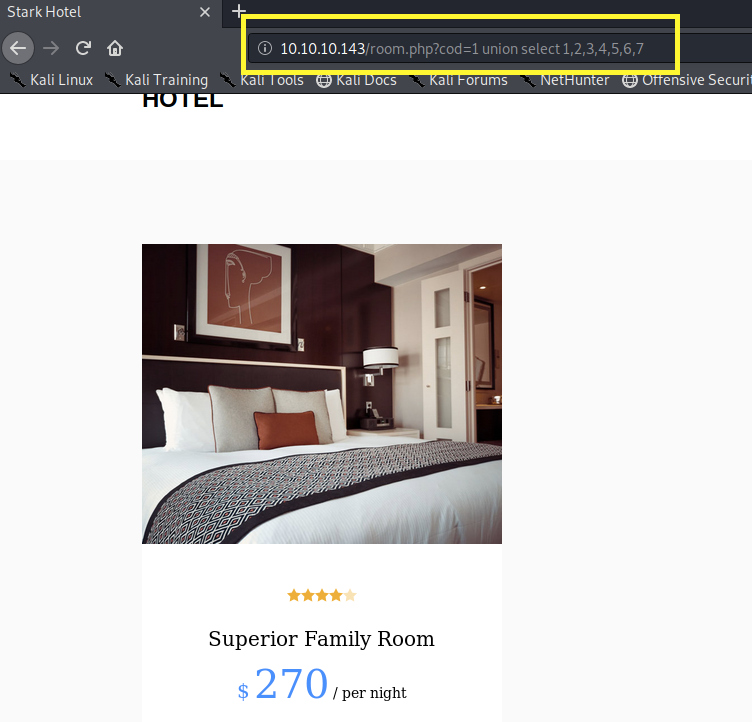Click the star rating icons

click(321, 596)
